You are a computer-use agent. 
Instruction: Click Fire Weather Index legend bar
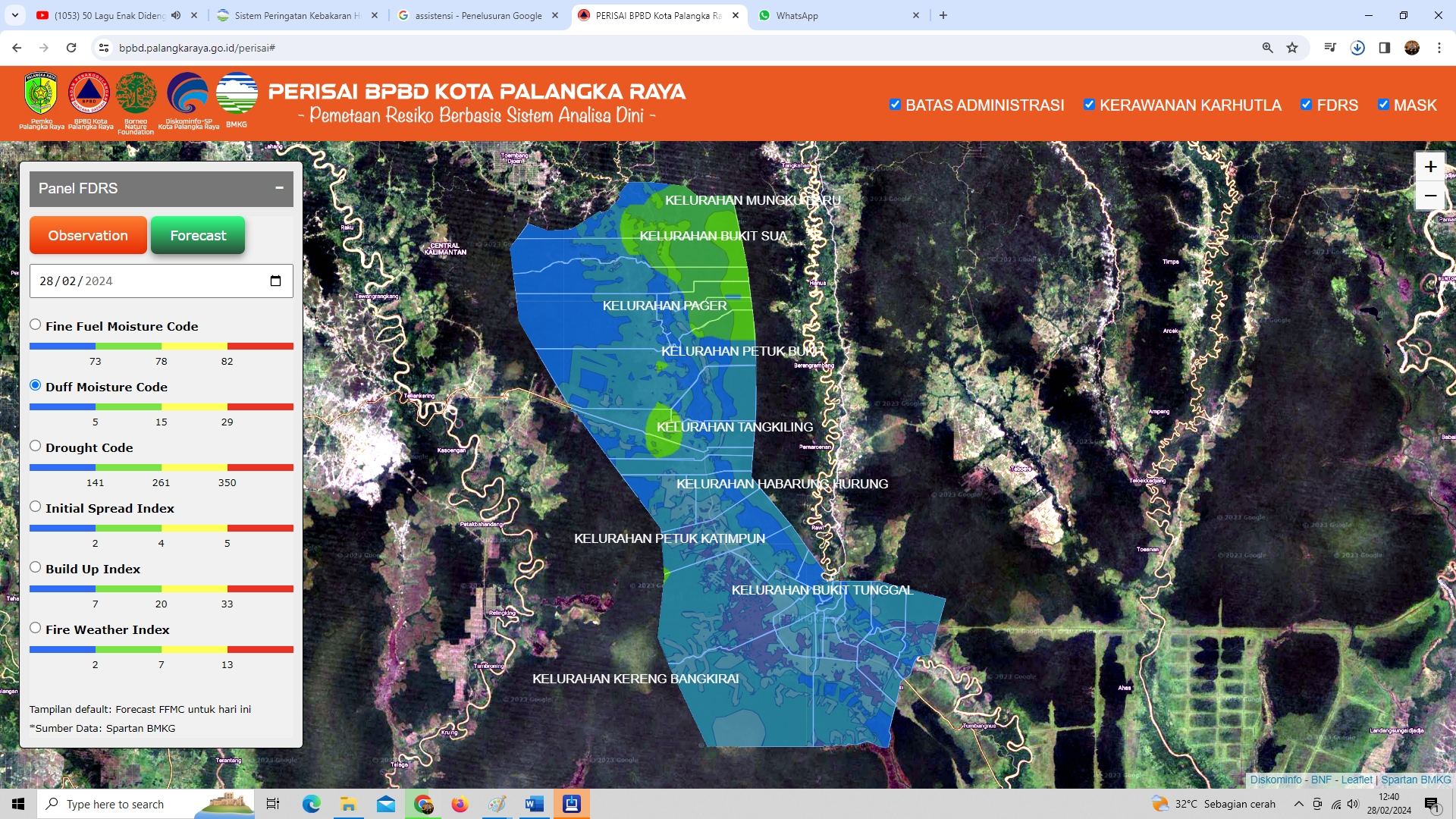(162, 649)
